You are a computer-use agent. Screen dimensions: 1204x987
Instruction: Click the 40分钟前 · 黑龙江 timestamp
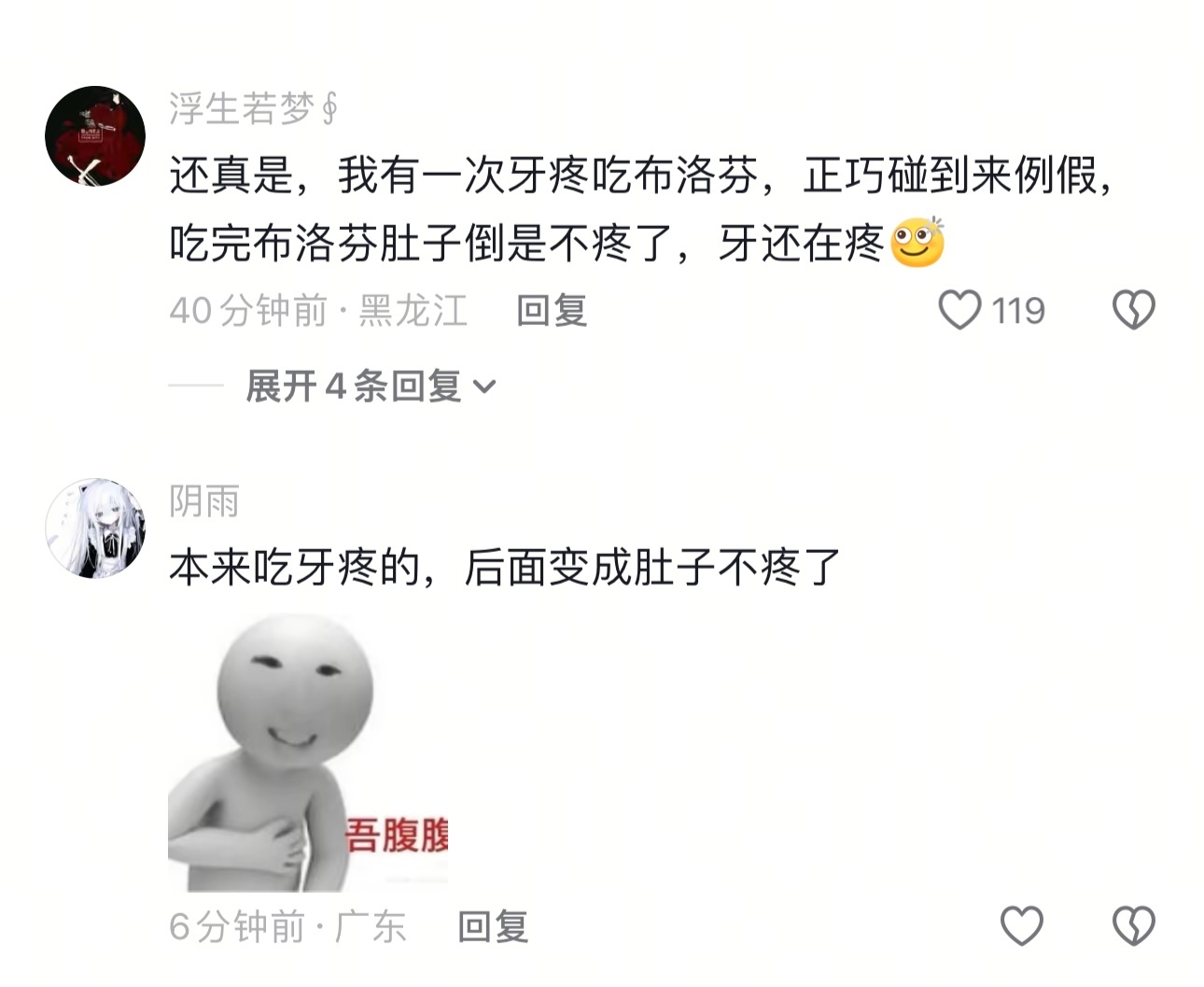coord(318,310)
